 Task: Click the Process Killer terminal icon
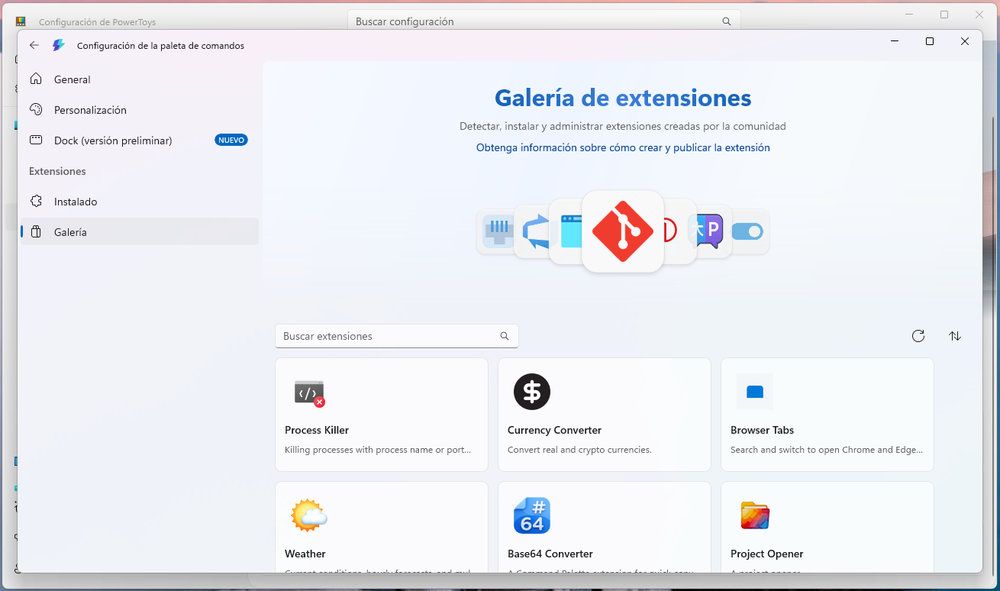309,393
